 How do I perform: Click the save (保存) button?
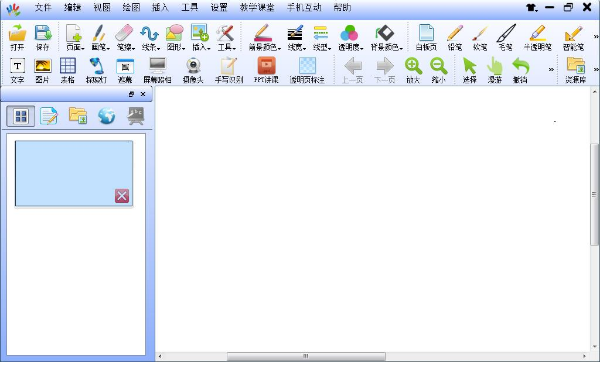(42, 38)
